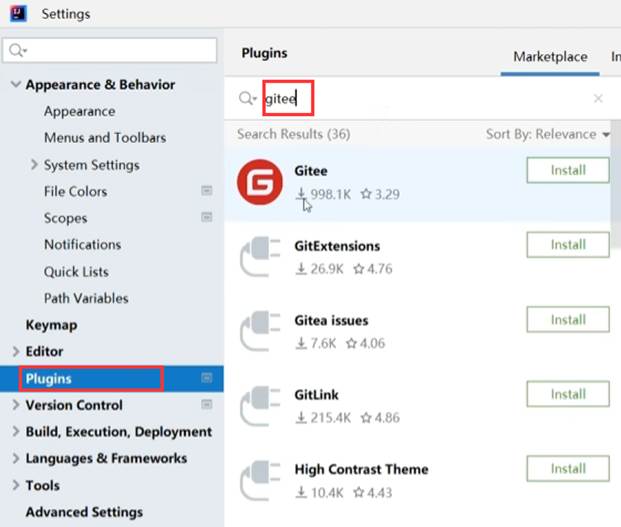Image resolution: width=621 pixels, height=527 pixels.
Task: Expand the System Settings node
Action: [x=34, y=164]
